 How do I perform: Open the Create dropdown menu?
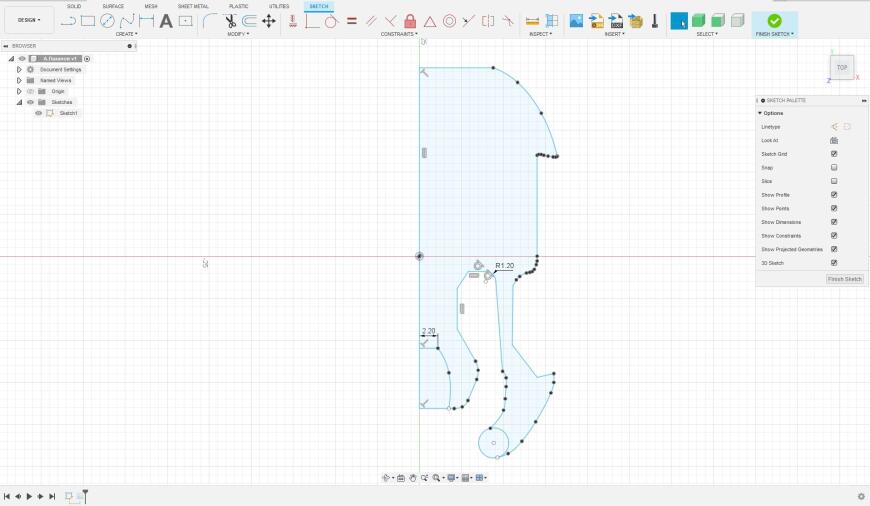[x=126, y=34]
